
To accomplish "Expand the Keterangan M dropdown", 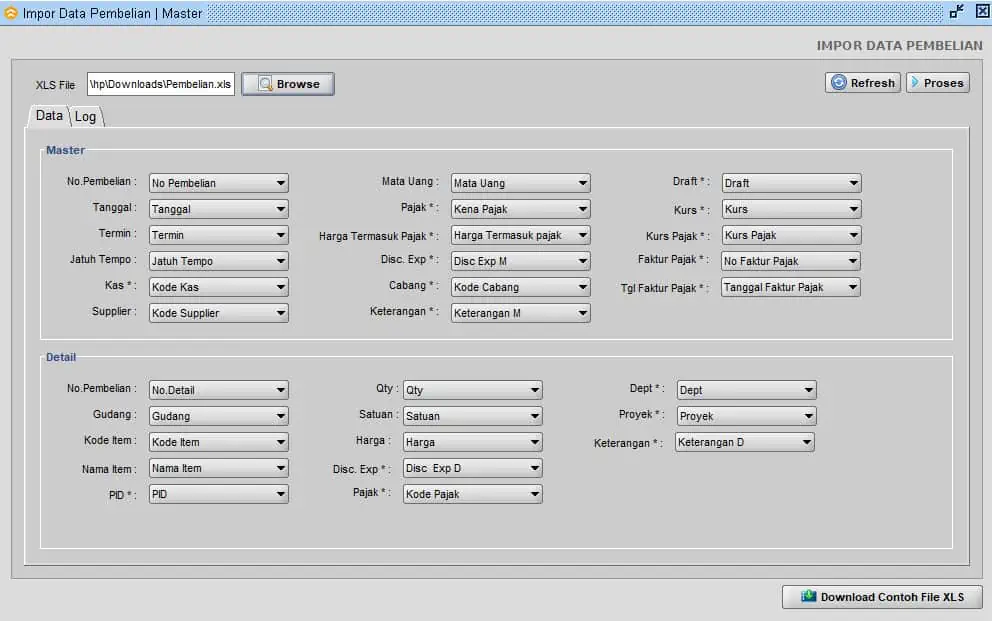I will pyautogui.click(x=521, y=313).
